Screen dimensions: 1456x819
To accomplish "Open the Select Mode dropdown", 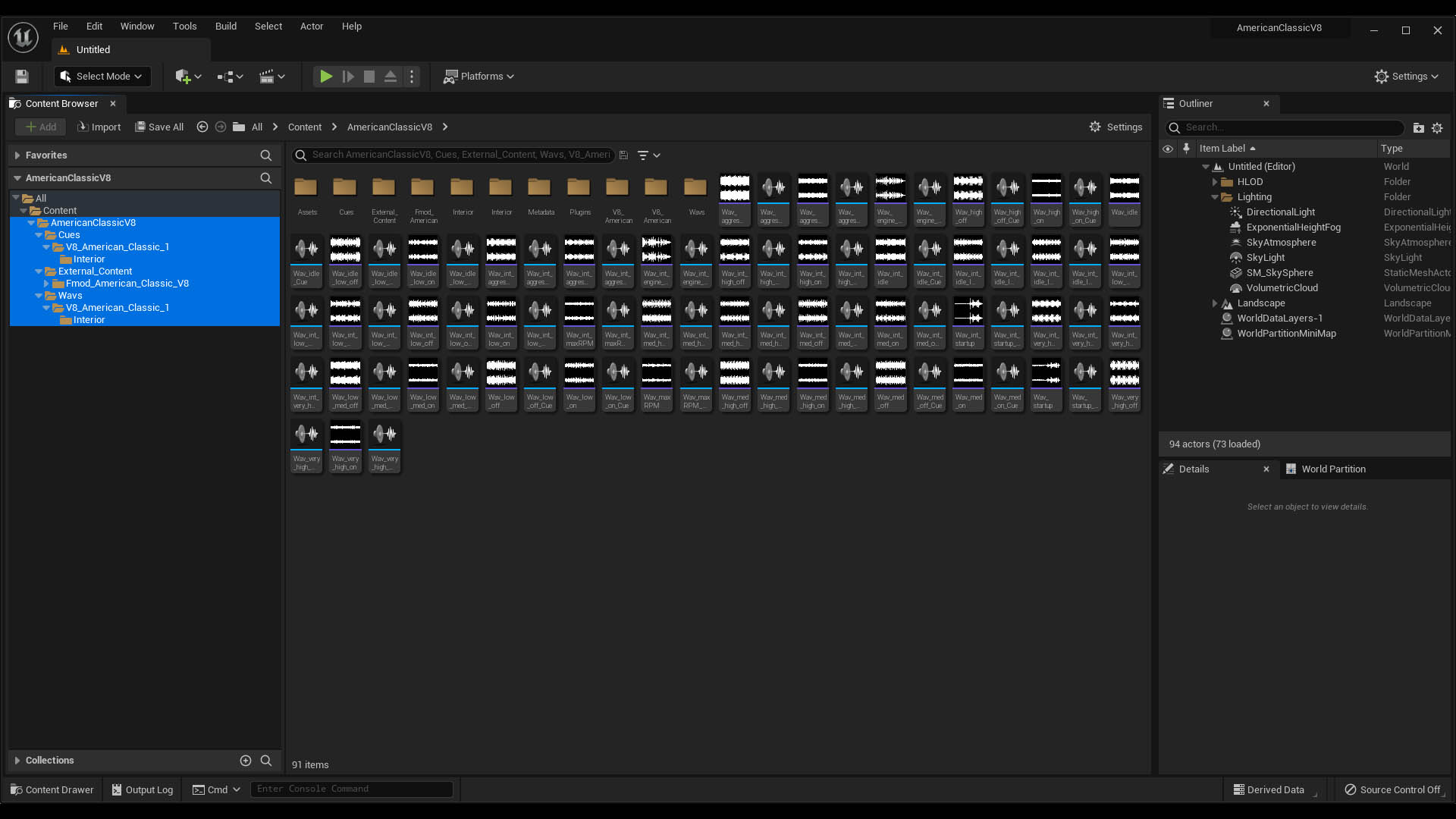I will (x=102, y=77).
